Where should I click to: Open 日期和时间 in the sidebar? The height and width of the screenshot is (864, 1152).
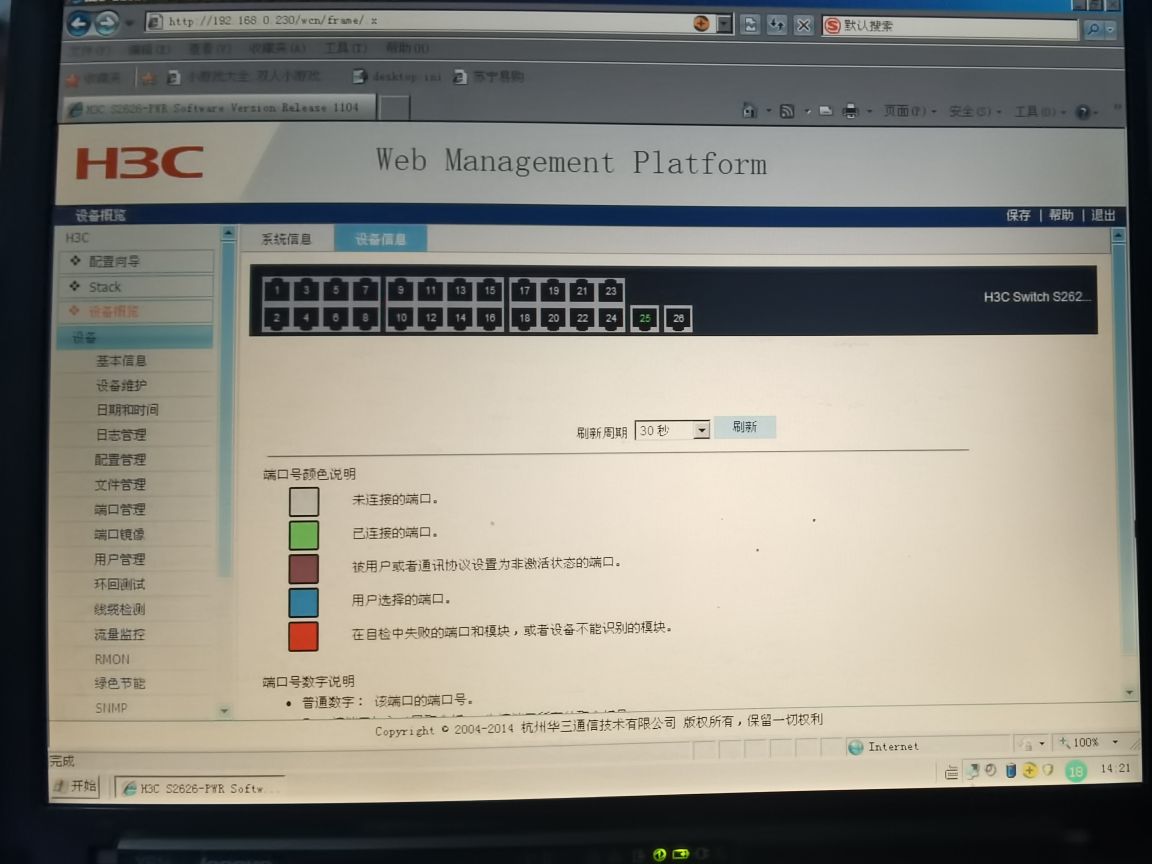(x=127, y=409)
